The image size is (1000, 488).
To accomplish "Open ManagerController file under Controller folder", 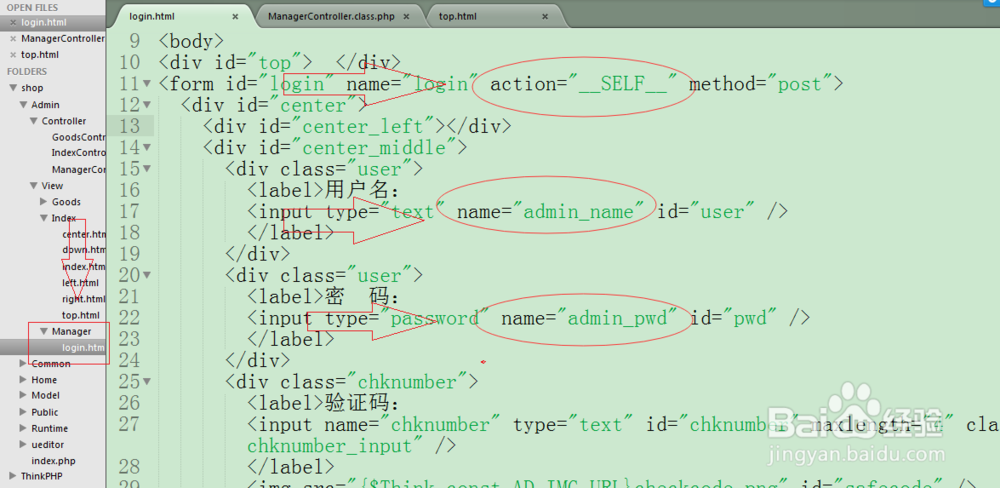I will click(x=78, y=170).
